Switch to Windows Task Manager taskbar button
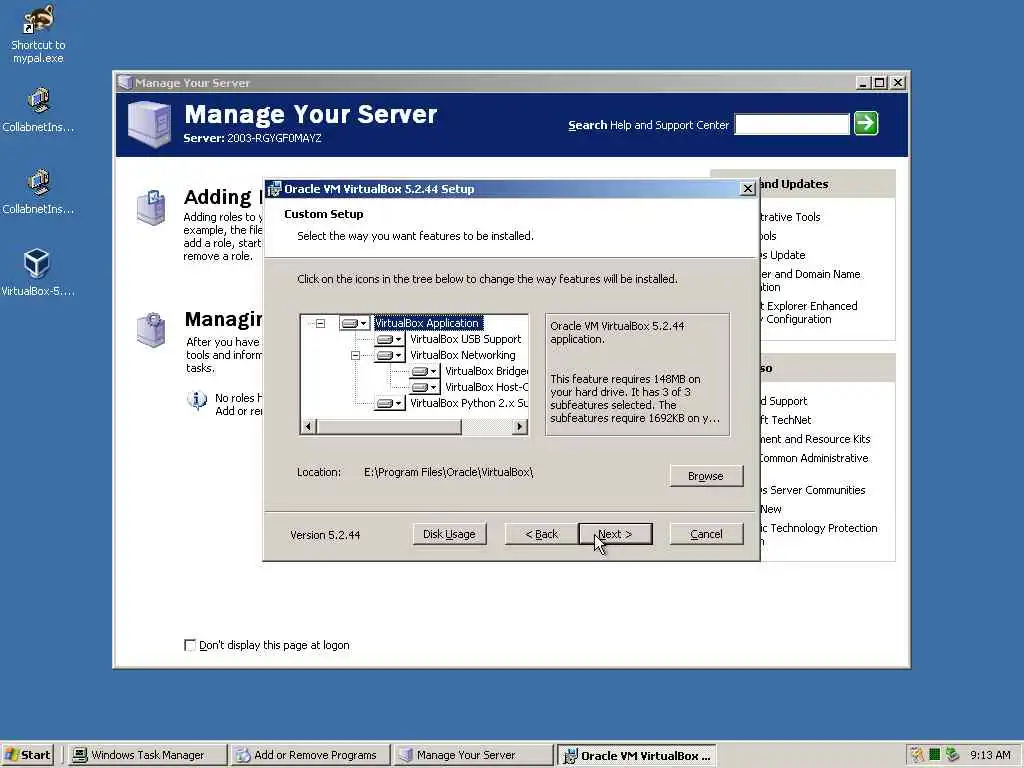 click(x=147, y=755)
